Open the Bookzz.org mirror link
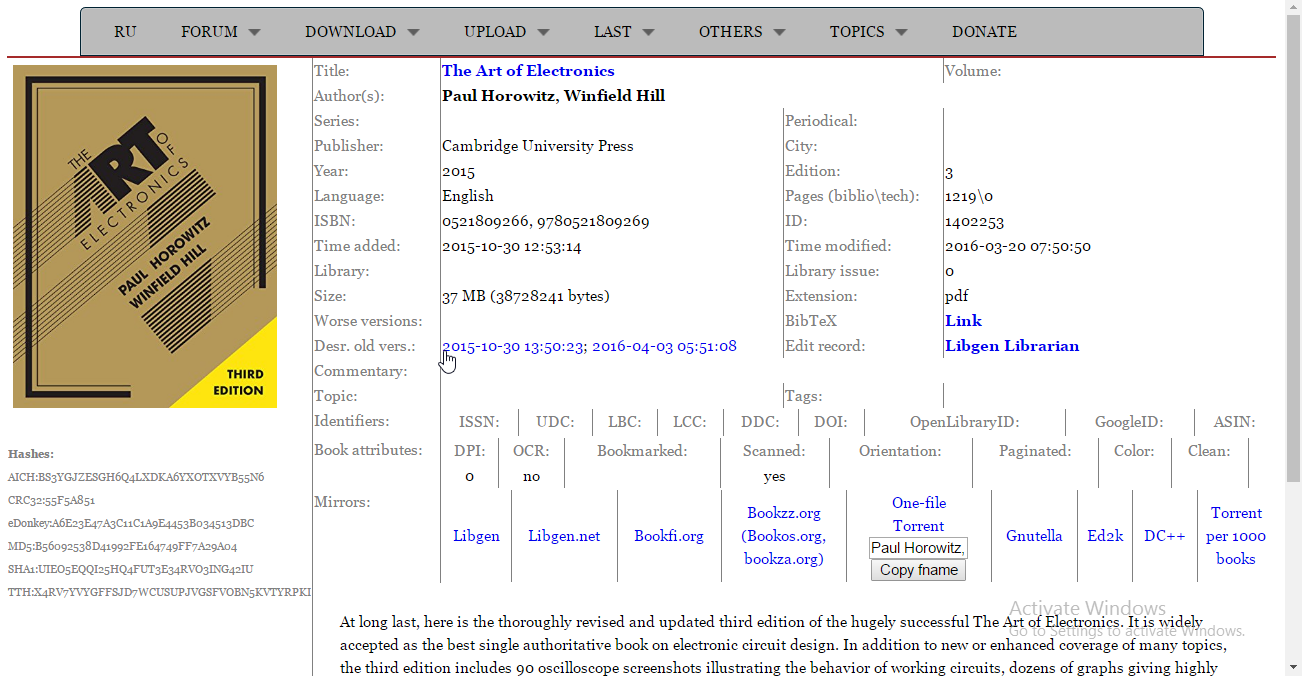Viewport: 1302px width, 676px height. point(784,536)
